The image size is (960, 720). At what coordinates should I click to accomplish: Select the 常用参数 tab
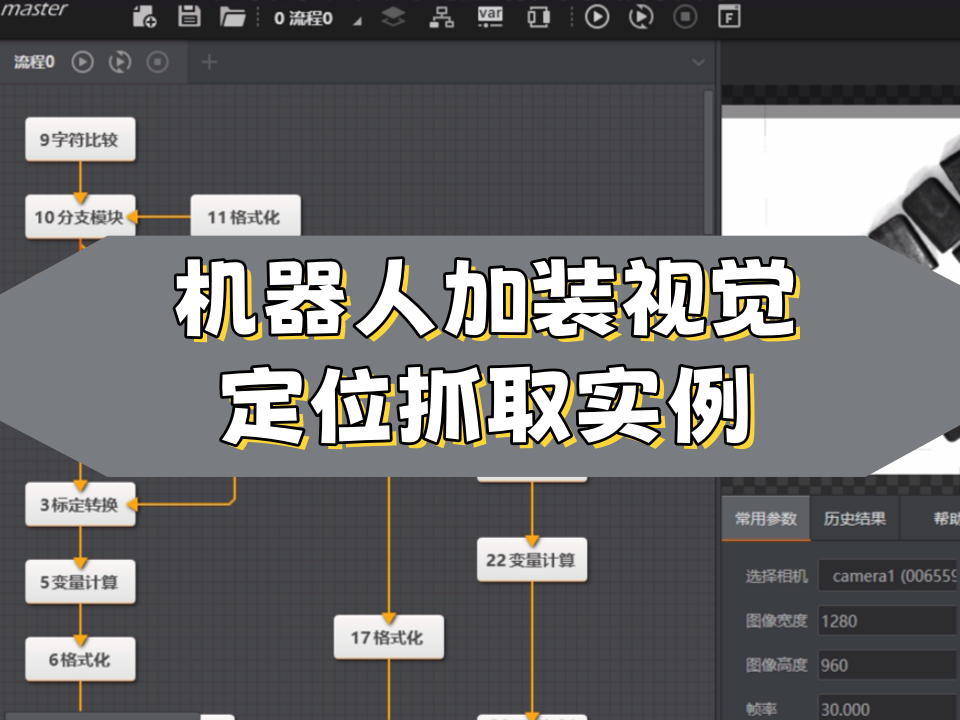coord(766,518)
